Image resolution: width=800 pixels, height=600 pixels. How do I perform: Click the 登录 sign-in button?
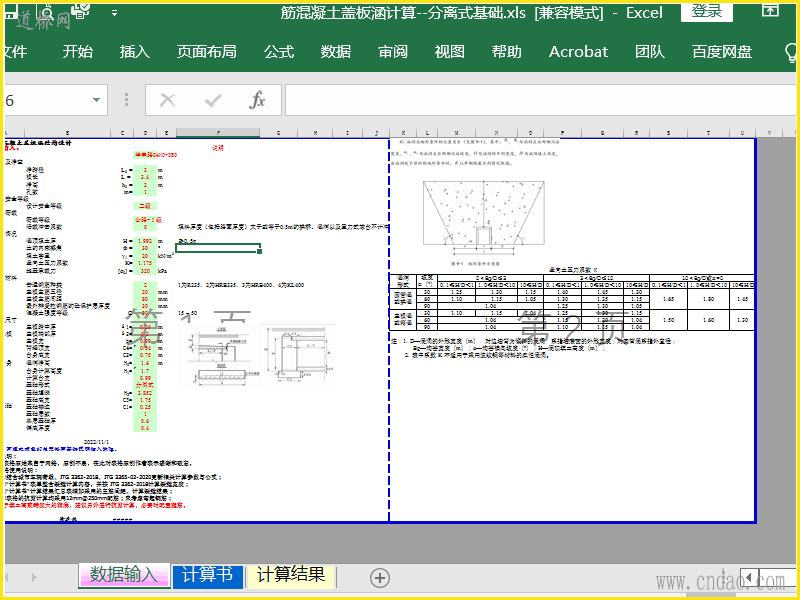[707, 12]
